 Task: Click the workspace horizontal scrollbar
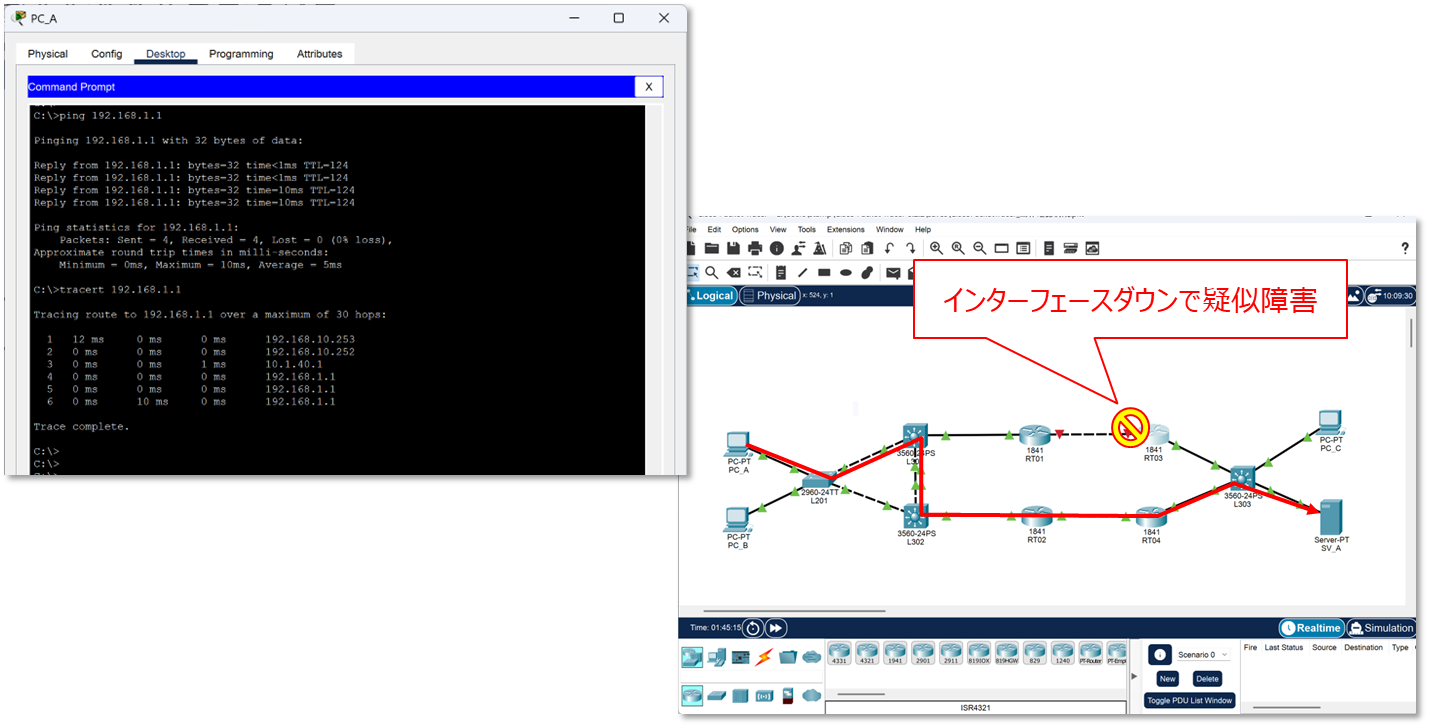[795, 612]
